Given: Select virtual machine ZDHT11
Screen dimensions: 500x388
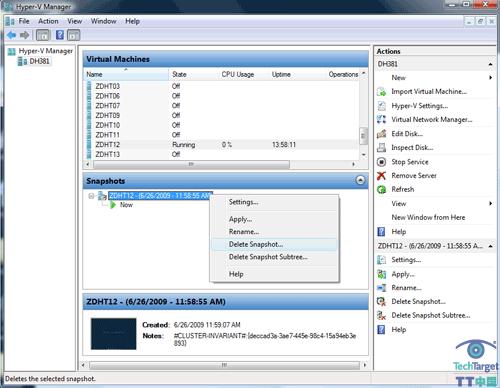Looking at the screenshot, I should 222,135.
